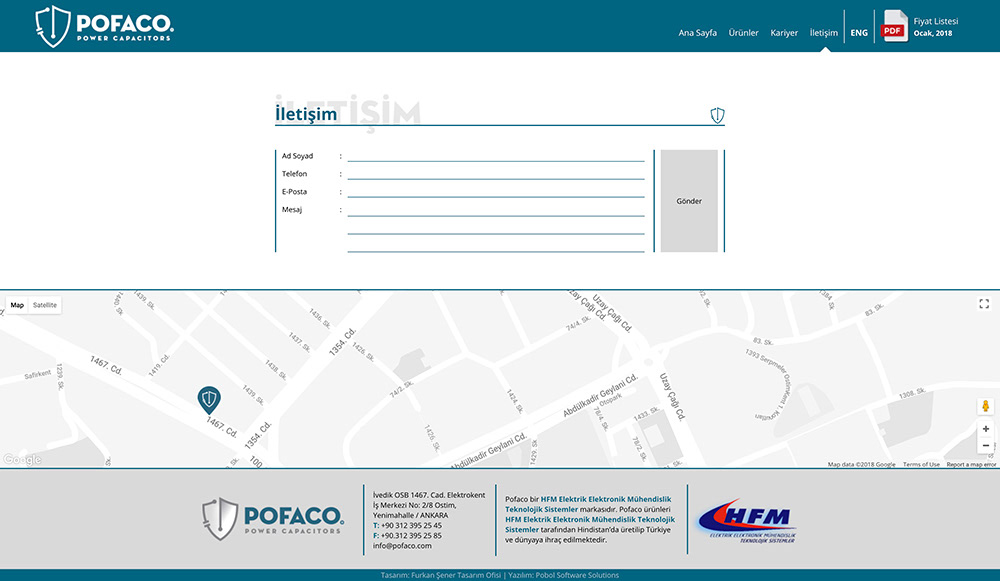Zoom in the map with plus button
The height and width of the screenshot is (581, 1000).
pyautogui.click(x=985, y=429)
